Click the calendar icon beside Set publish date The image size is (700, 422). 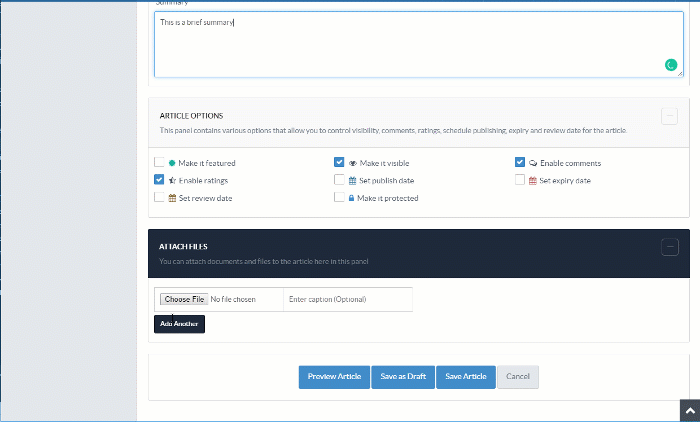(352, 180)
